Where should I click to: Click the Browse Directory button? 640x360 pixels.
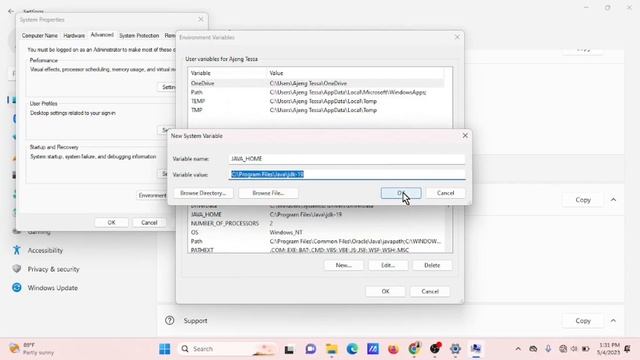(x=203, y=193)
